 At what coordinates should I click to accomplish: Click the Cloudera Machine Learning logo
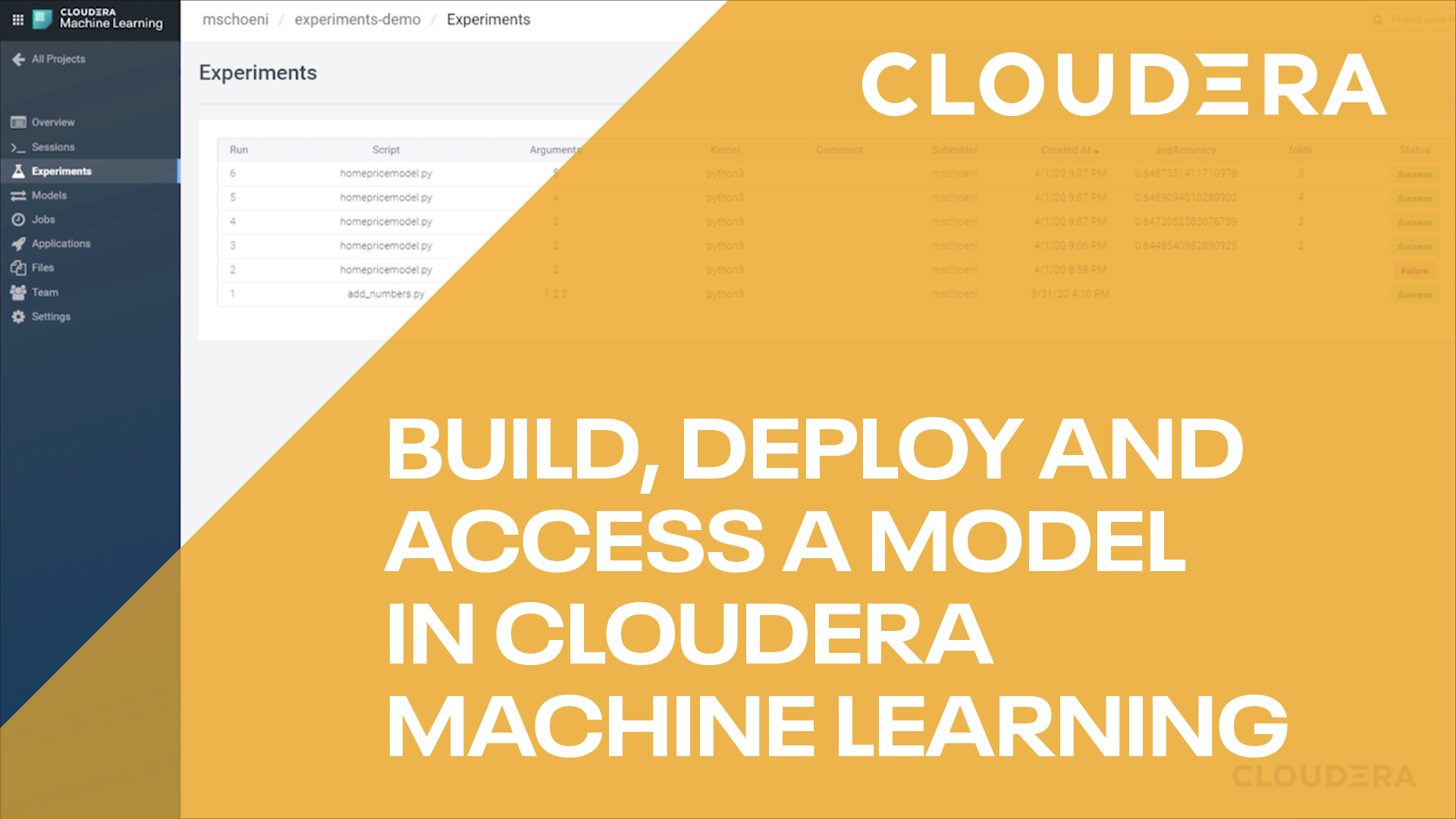click(x=98, y=19)
